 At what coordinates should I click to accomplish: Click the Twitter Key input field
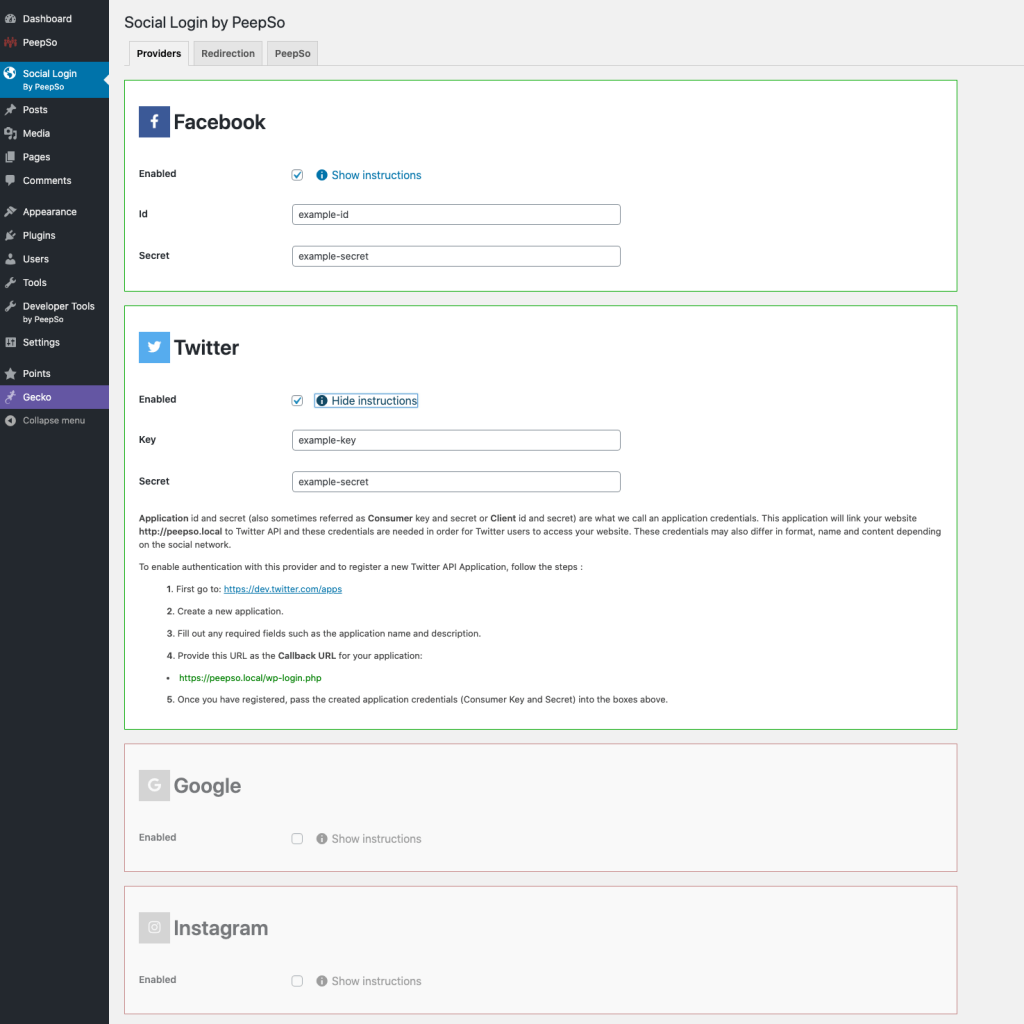click(x=456, y=440)
